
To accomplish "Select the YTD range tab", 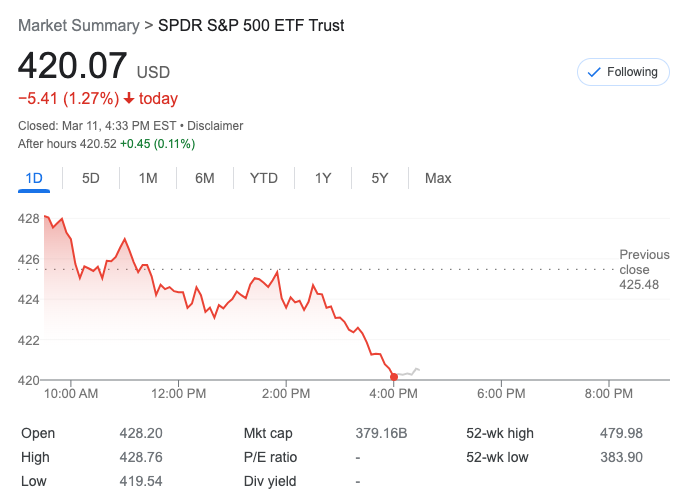I will coord(264,179).
